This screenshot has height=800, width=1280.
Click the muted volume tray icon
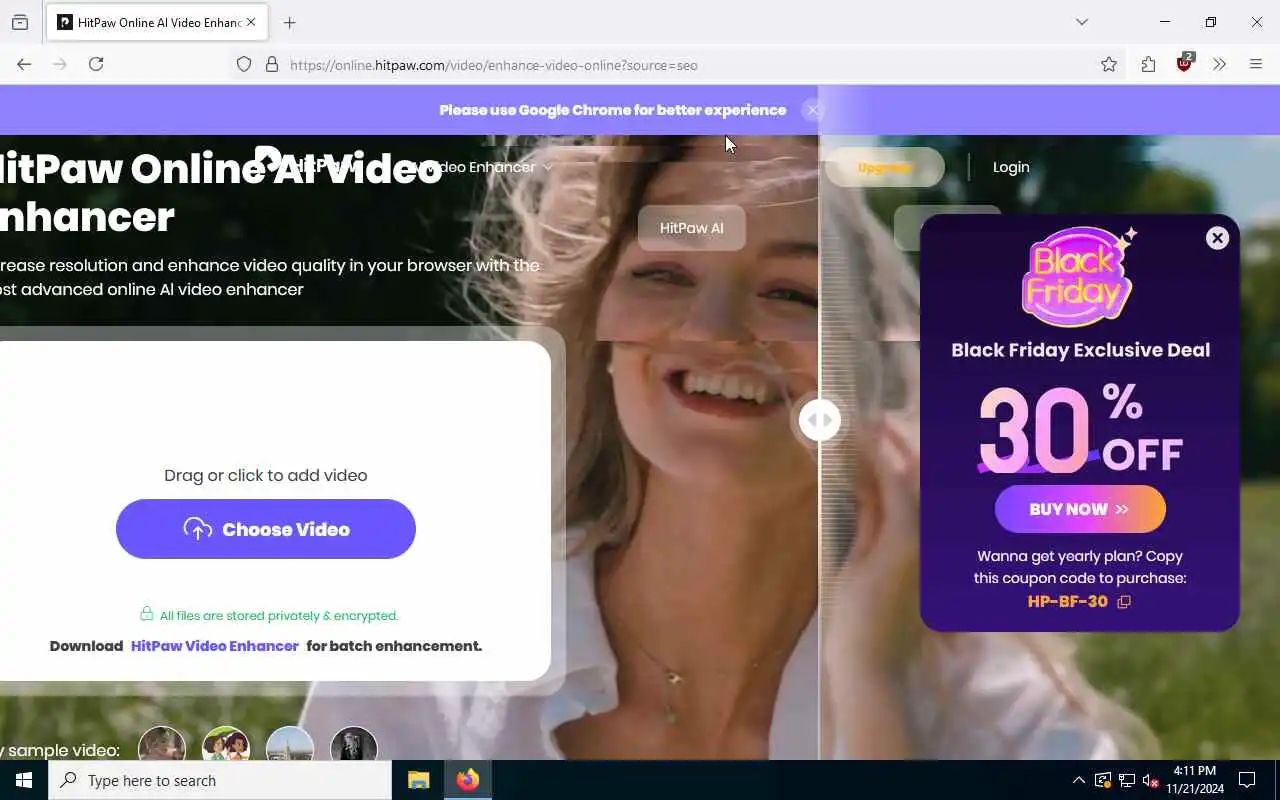pos(1151,780)
